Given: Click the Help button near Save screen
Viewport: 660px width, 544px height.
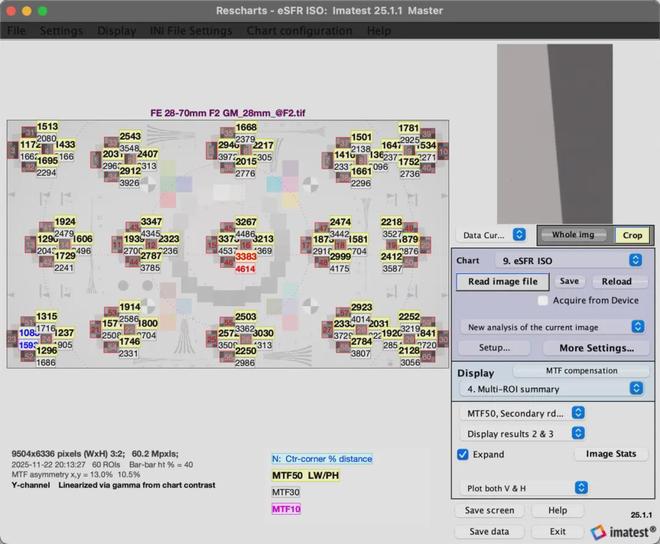Looking at the screenshot, I should click(x=558, y=510).
